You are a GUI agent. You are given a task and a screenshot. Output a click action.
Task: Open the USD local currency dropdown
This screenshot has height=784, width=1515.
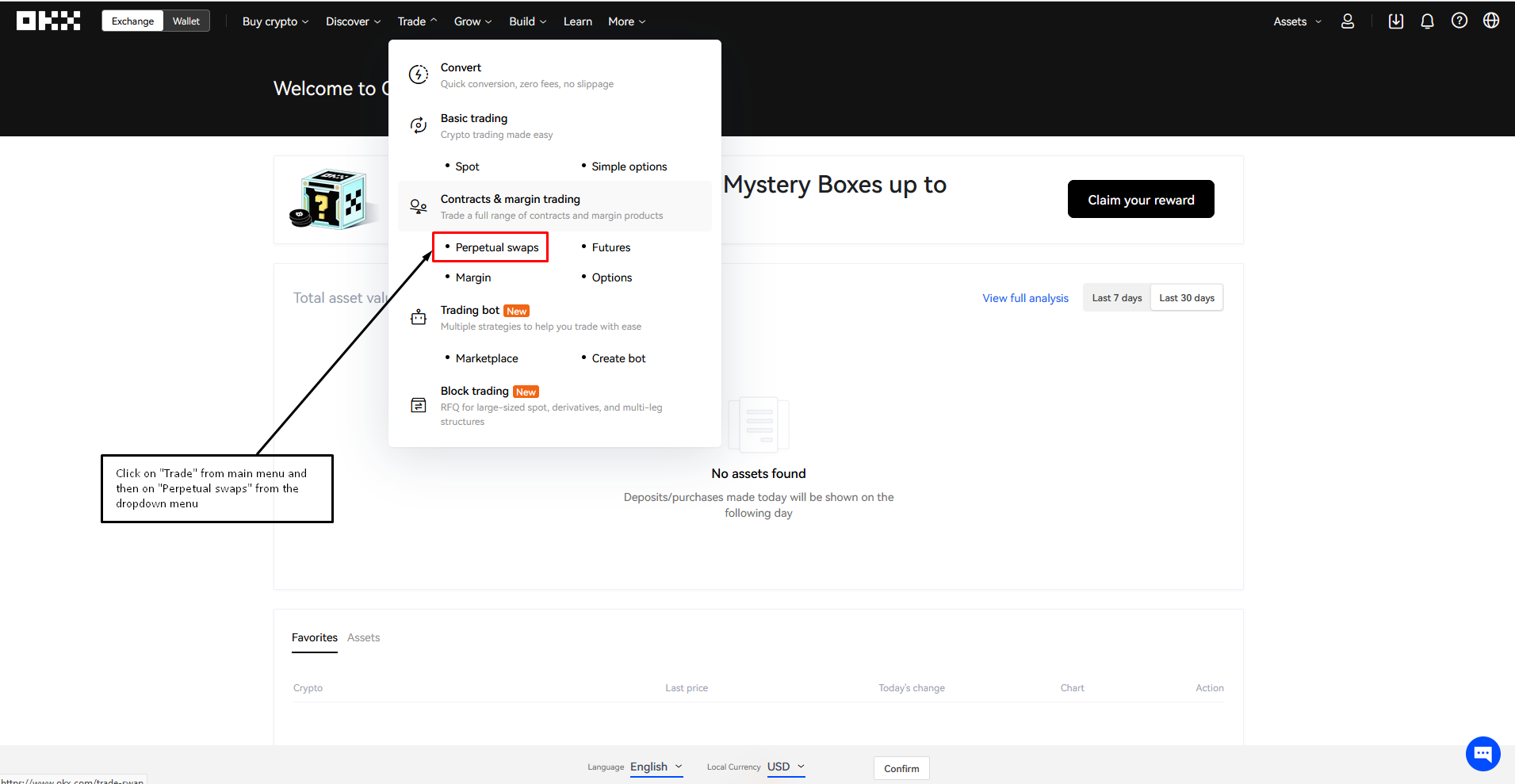[786, 767]
